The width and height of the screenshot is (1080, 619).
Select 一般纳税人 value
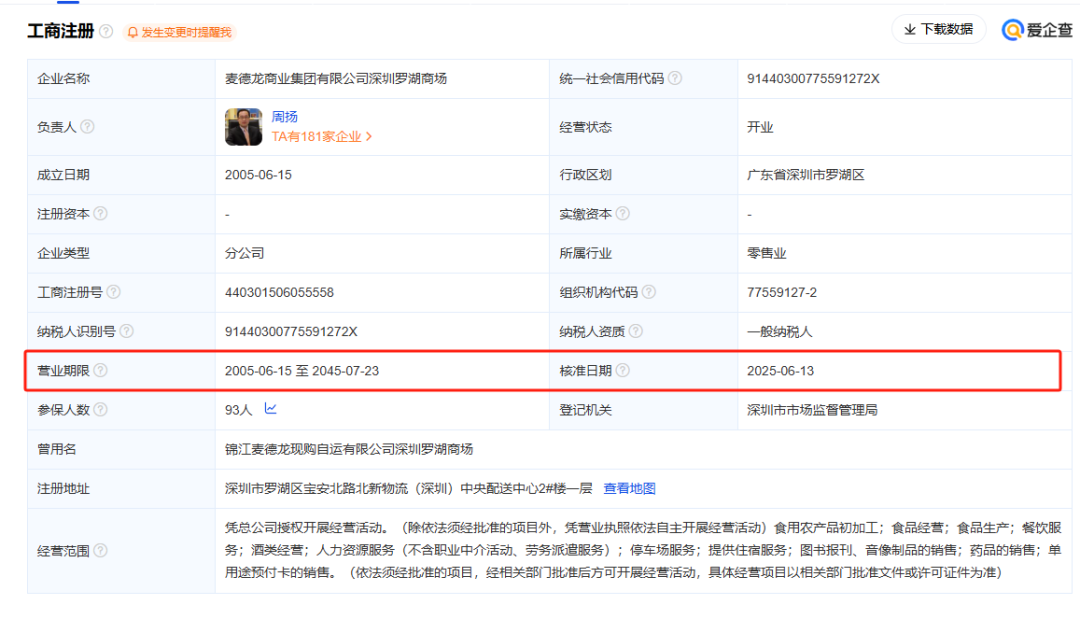(780, 332)
